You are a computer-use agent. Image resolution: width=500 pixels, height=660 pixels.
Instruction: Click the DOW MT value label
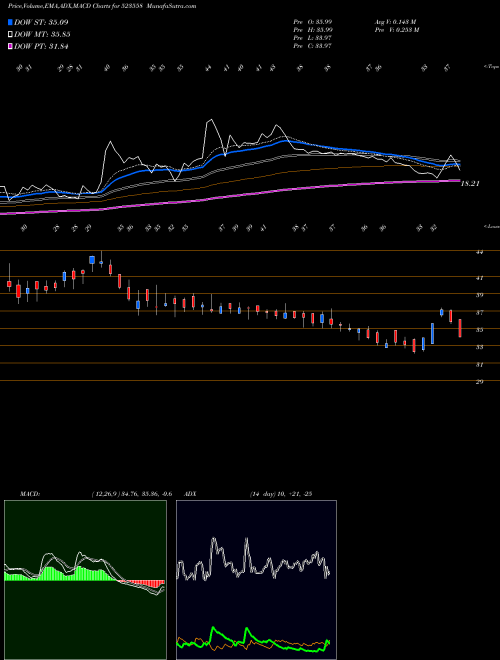tap(42, 35)
